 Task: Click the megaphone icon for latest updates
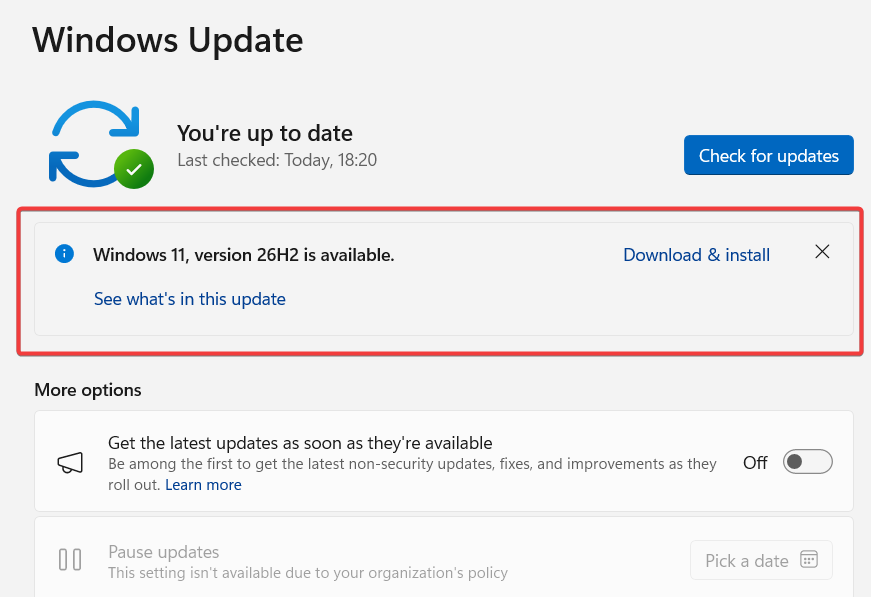click(71, 462)
